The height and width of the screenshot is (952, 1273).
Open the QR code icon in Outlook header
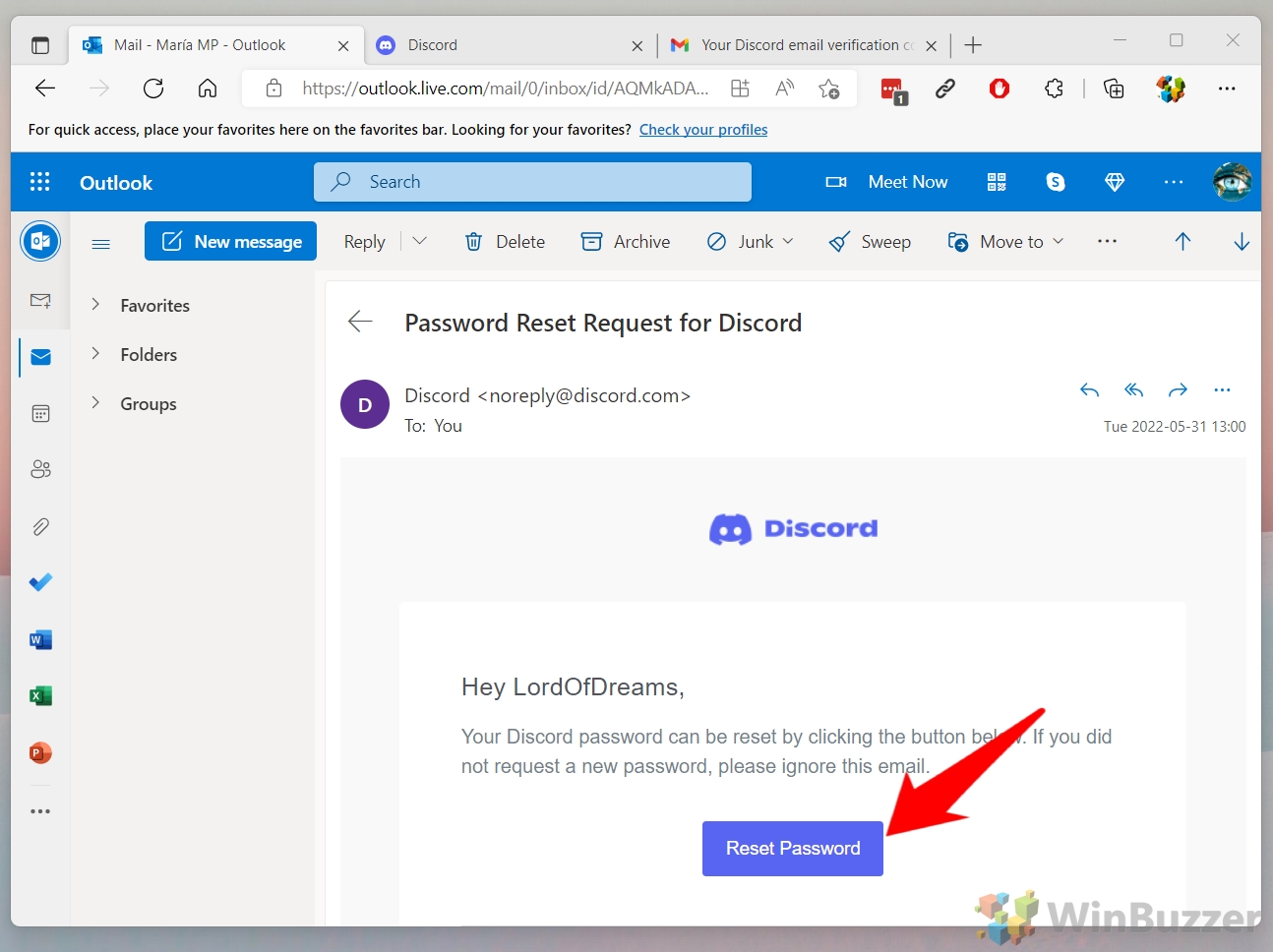click(997, 182)
